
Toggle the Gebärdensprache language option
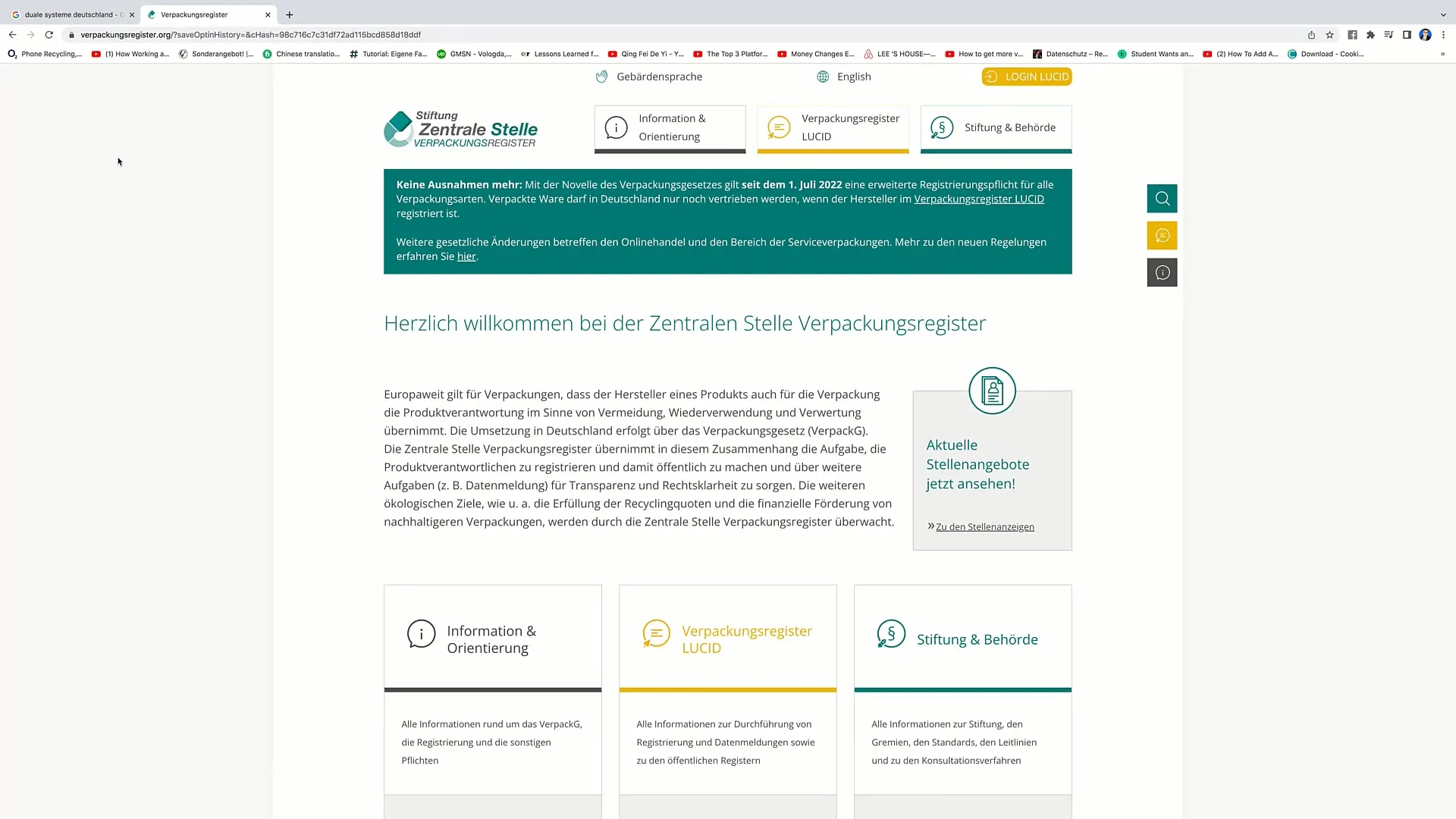pos(648,76)
